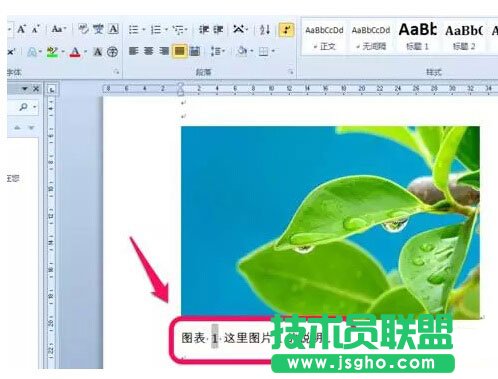Click the Align Right icon
Screen dimensions: 498x379
click(x=164, y=51)
